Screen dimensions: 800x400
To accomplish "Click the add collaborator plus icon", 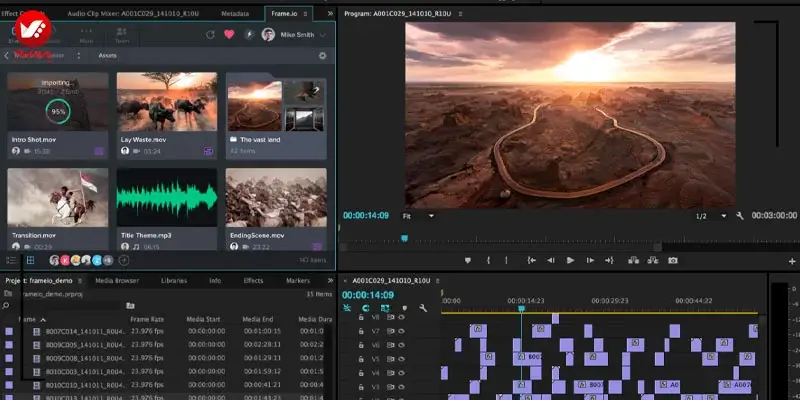I will [x=124, y=260].
